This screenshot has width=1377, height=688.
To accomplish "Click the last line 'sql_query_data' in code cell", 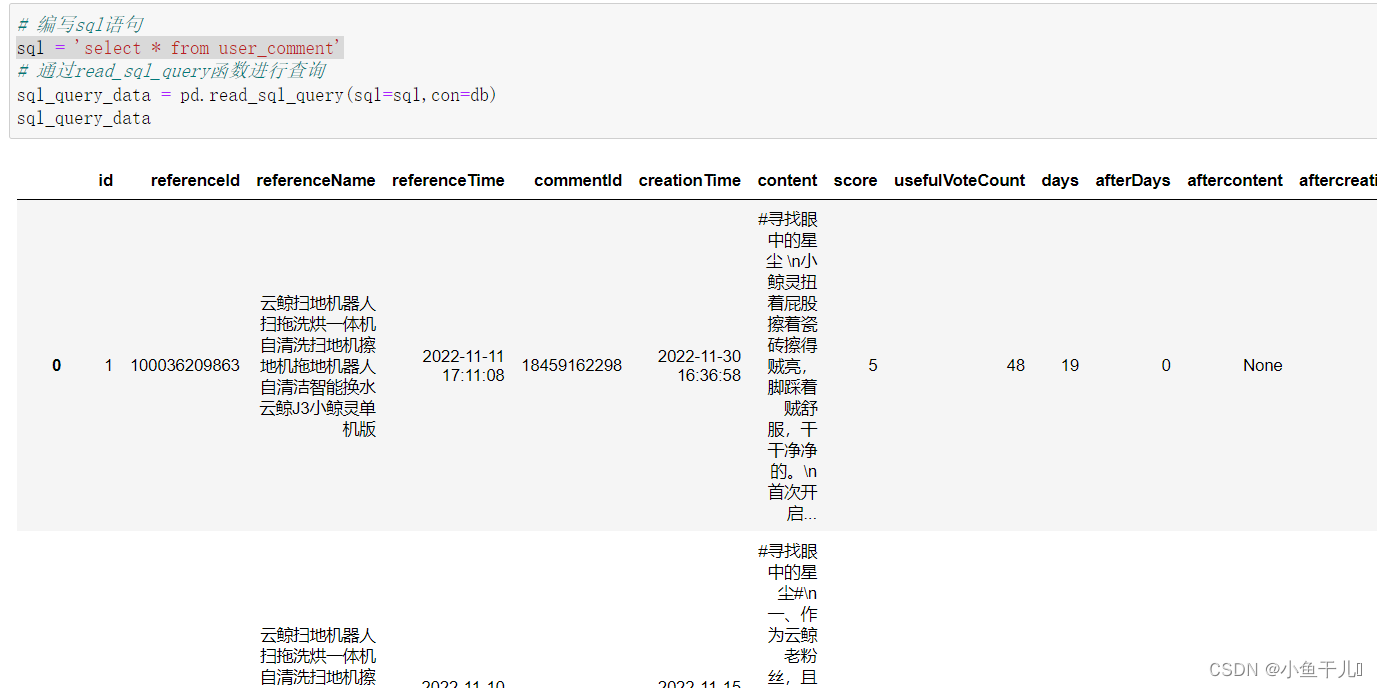I will (84, 118).
